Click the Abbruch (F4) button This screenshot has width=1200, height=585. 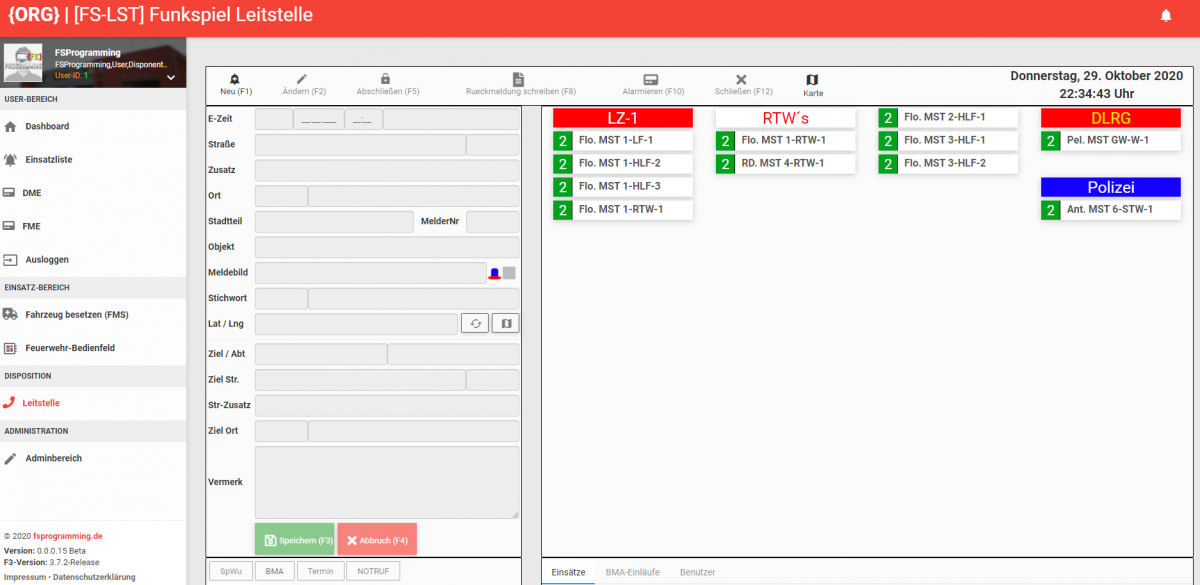376,540
